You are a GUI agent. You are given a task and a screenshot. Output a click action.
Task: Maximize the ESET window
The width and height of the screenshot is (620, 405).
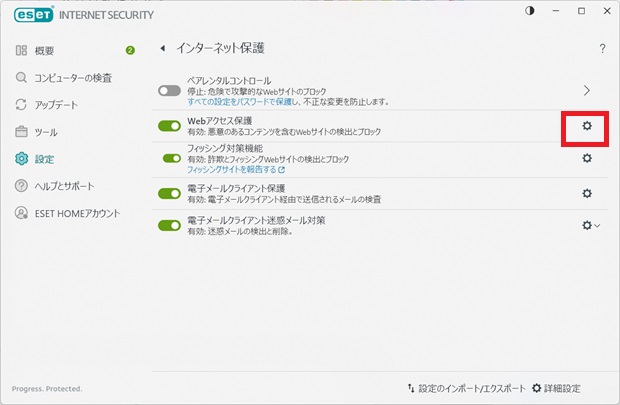(582, 11)
